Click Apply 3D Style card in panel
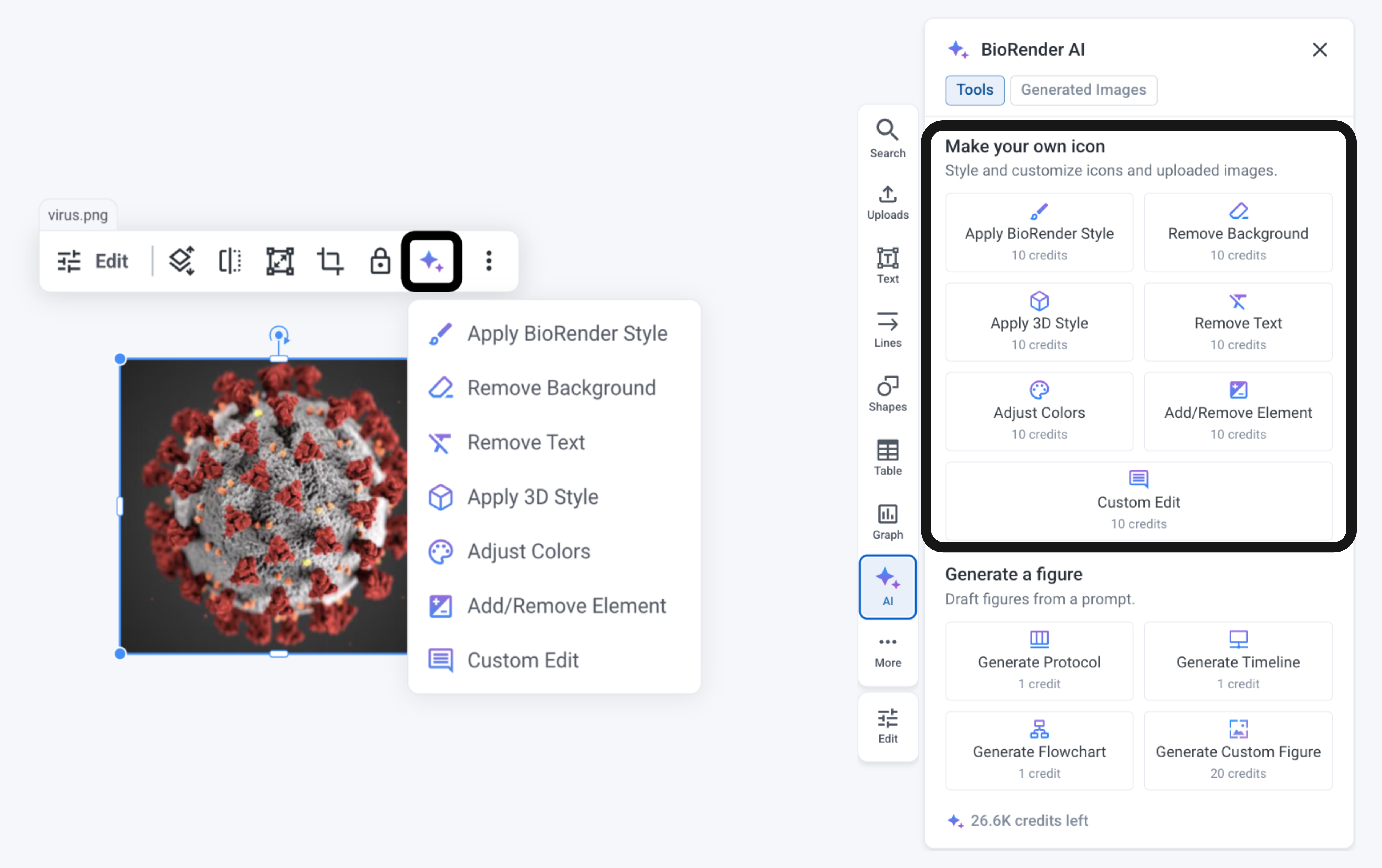 [x=1039, y=322]
